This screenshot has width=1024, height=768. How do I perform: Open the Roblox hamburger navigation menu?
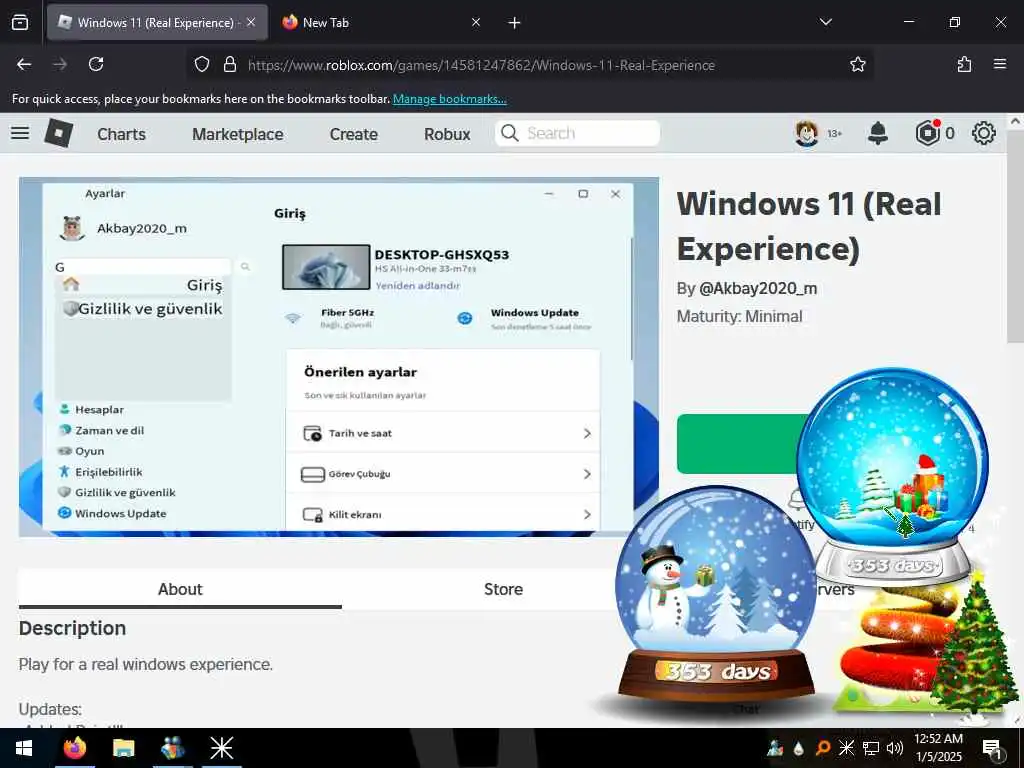point(20,133)
